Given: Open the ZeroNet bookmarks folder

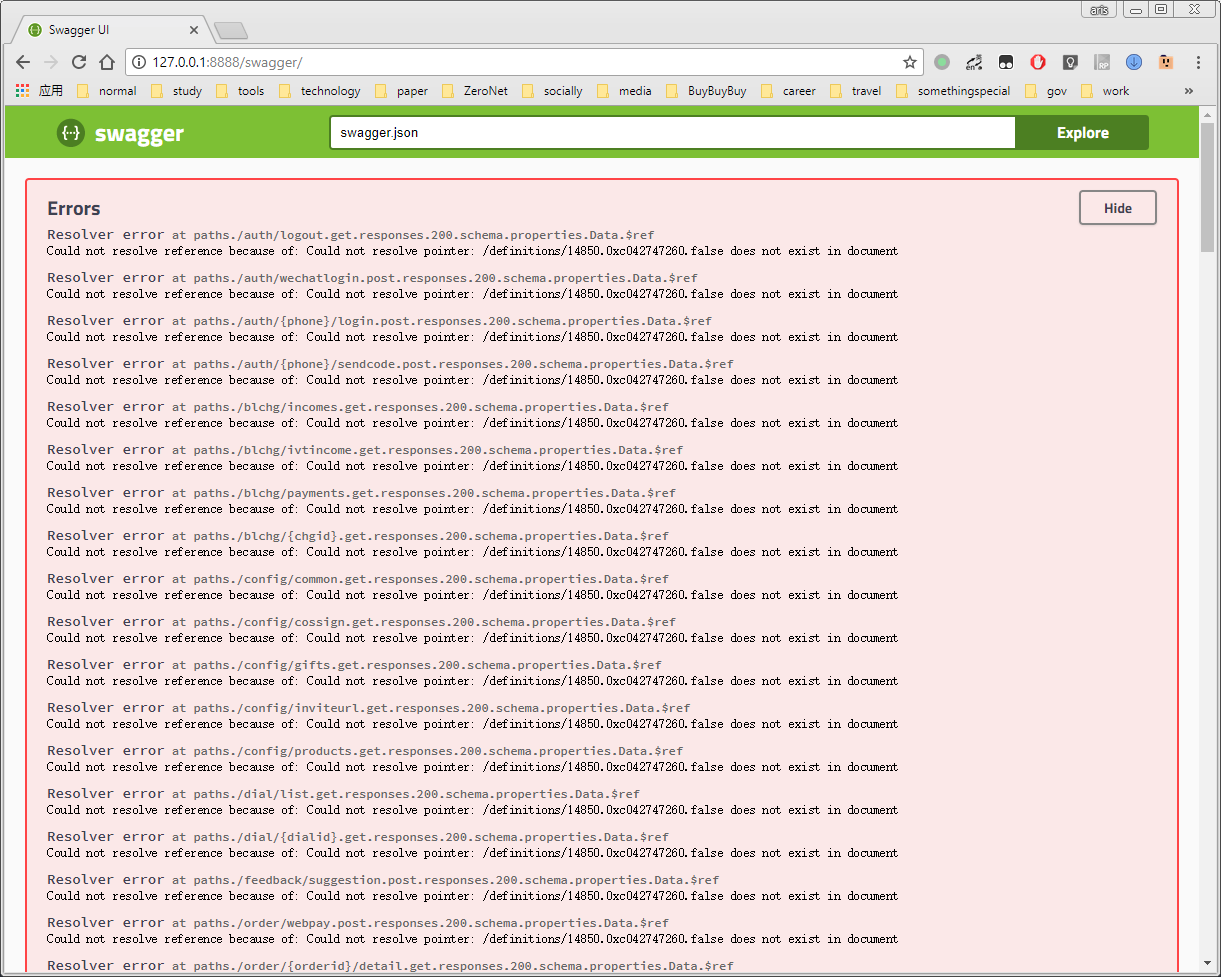Looking at the screenshot, I should pos(475,91).
